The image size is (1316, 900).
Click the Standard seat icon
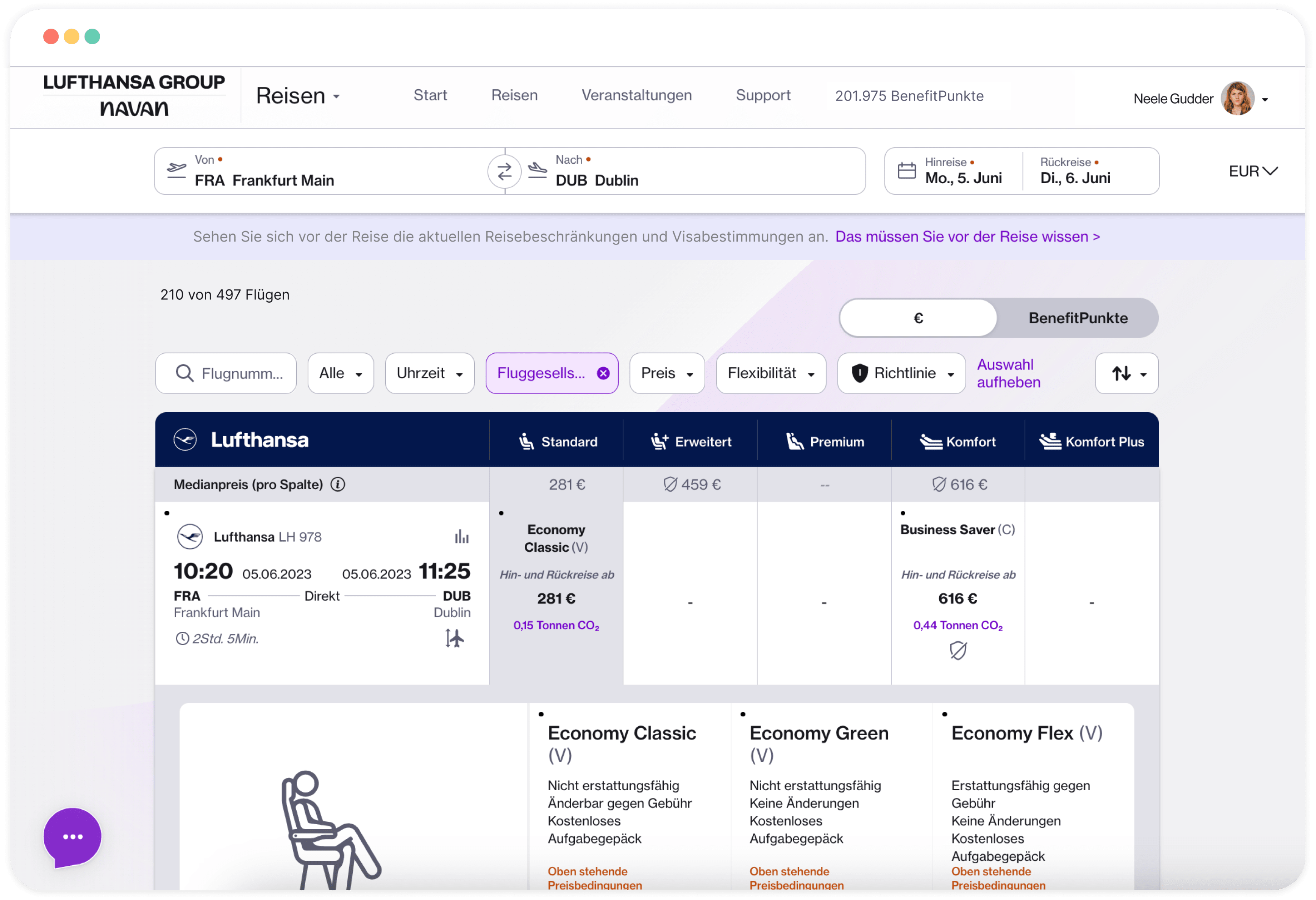tap(526, 442)
